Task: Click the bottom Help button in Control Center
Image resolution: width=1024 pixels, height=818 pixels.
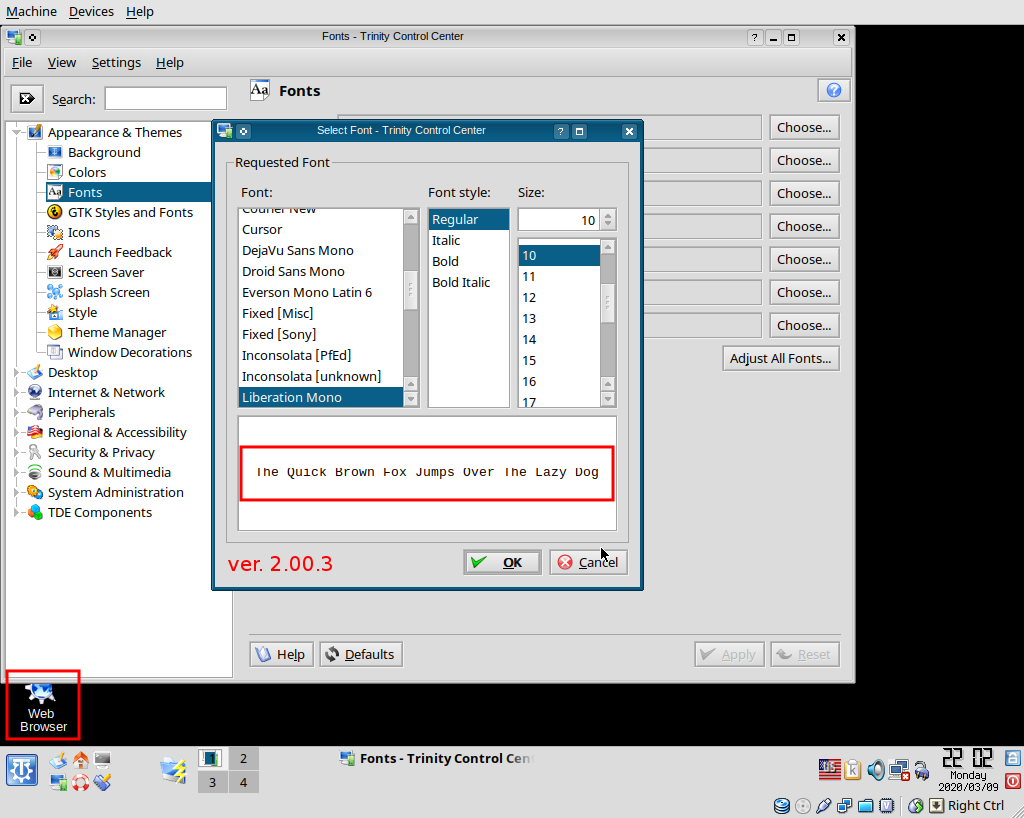Action: point(281,654)
